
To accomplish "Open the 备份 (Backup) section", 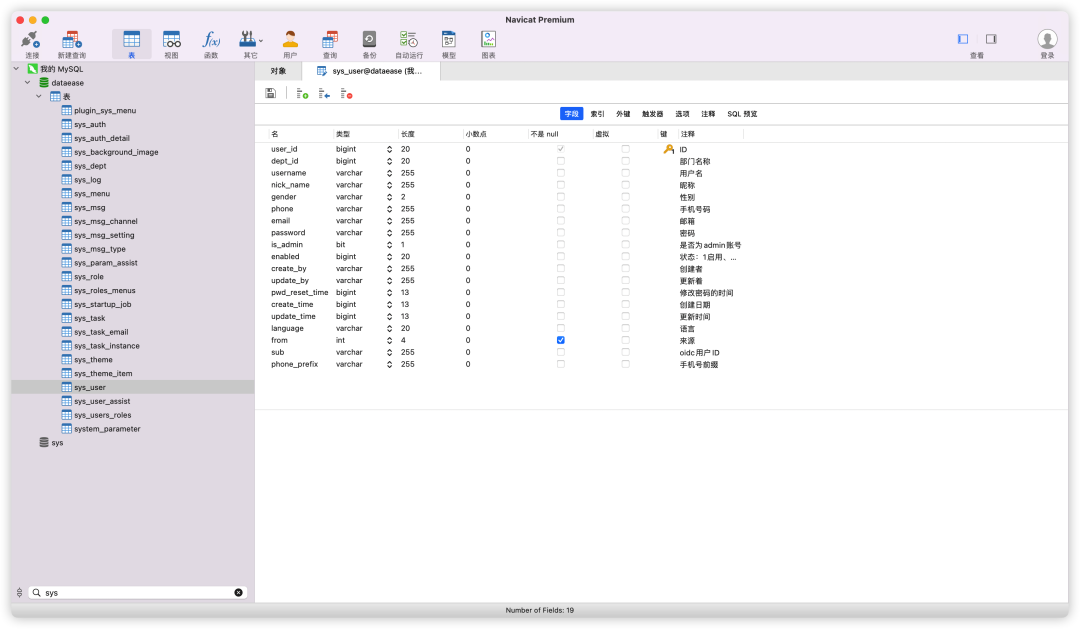I will coord(368,40).
